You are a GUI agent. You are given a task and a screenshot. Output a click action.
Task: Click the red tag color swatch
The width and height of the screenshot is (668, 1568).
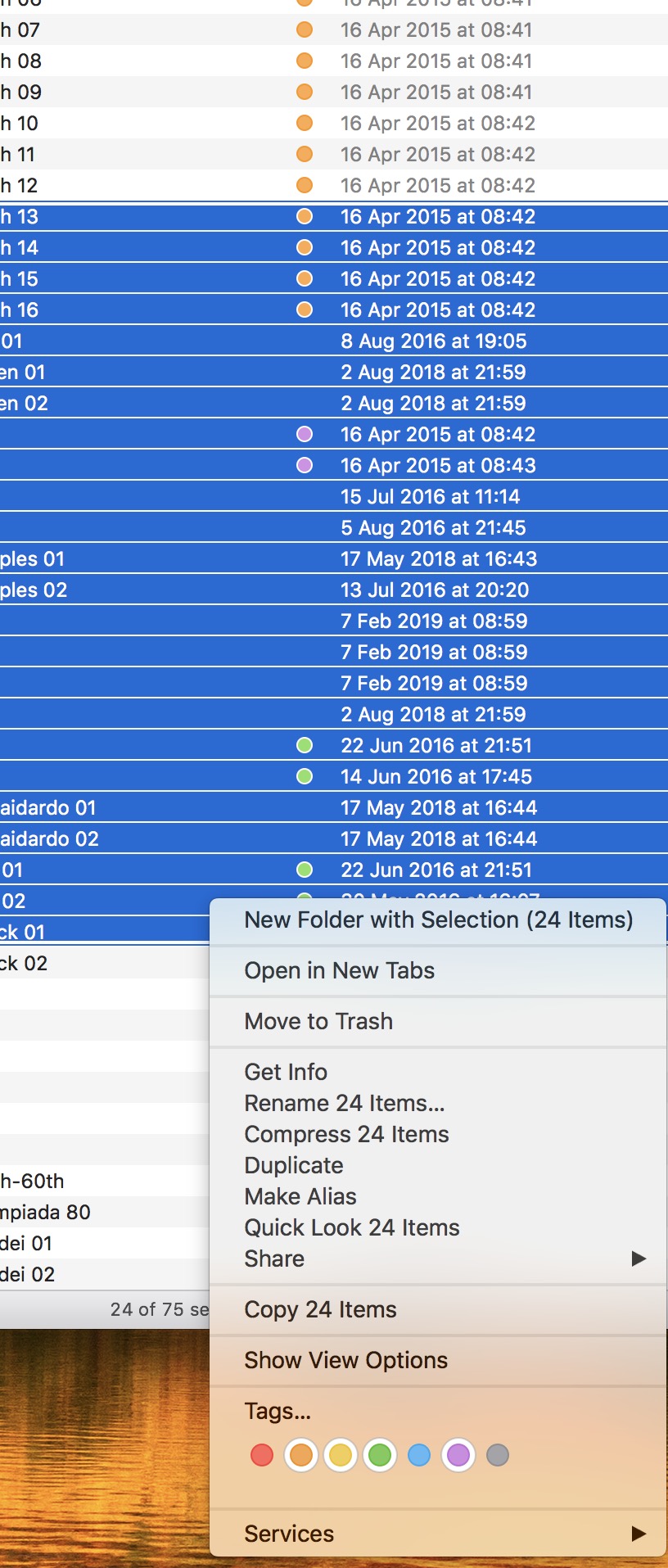click(262, 1455)
